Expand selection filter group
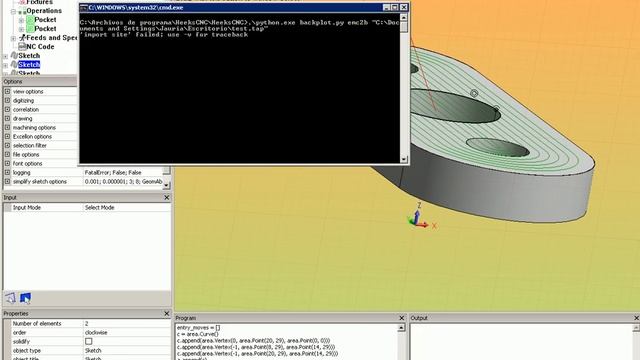This screenshot has width=640, height=360. 7,145
